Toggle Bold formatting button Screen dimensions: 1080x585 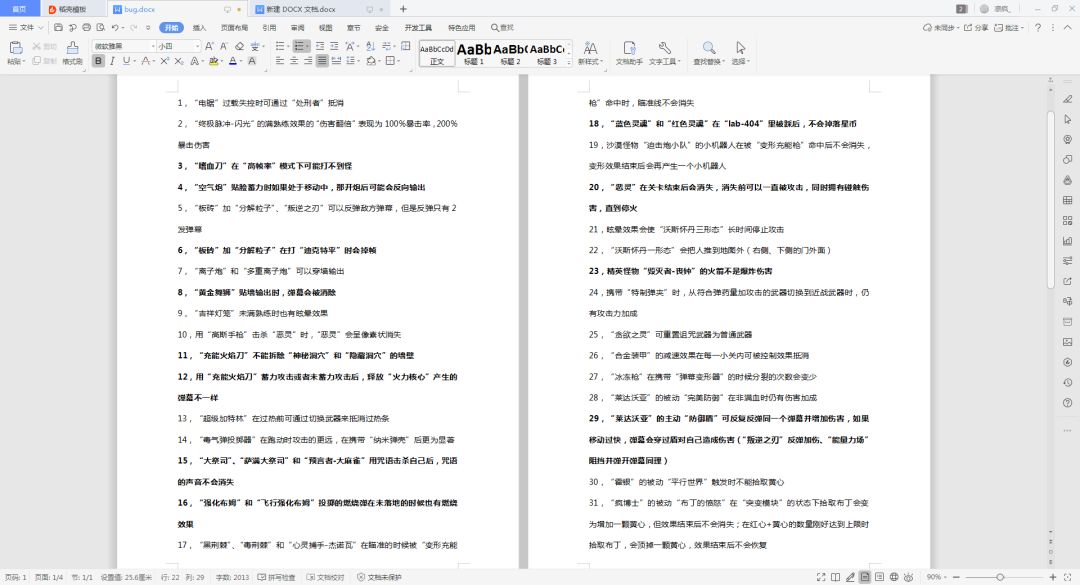point(98,61)
